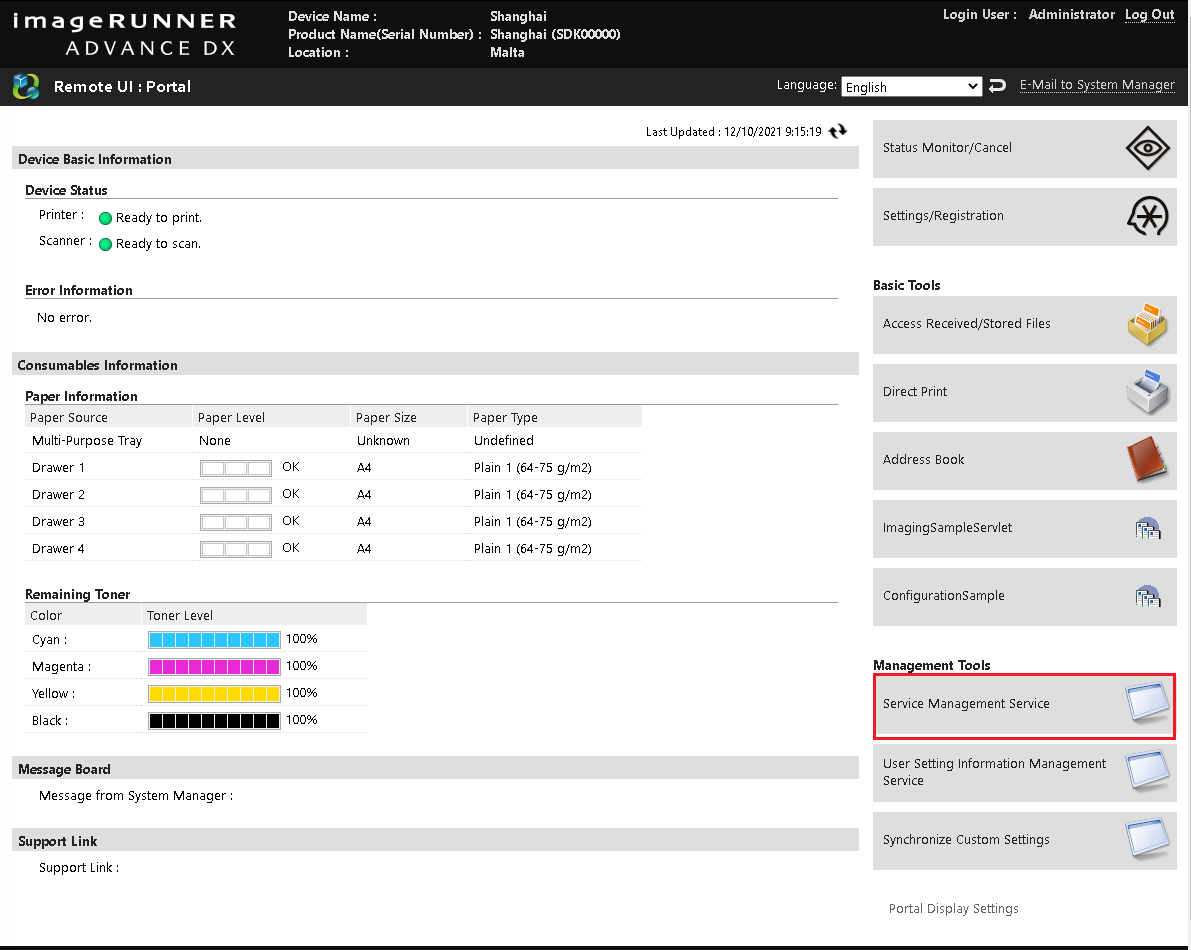Open the Access Received/Stored Files box icon
This screenshot has height=950, width=1191.
1147,324
